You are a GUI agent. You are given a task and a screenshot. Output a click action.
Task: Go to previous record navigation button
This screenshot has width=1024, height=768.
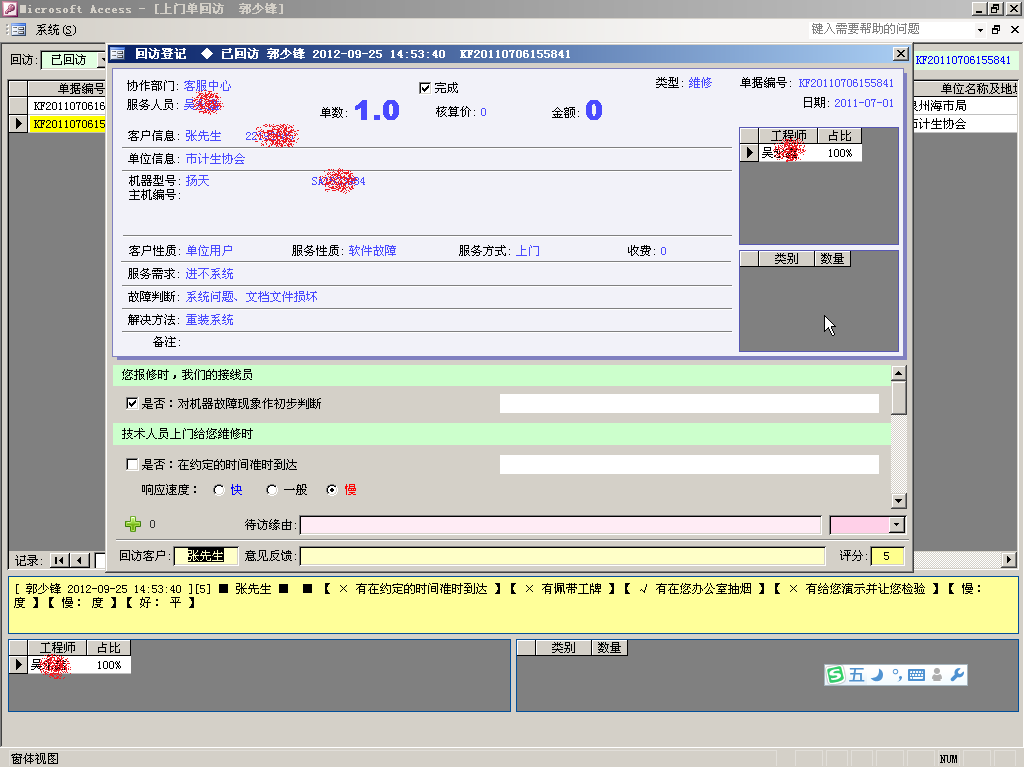coord(80,560)
